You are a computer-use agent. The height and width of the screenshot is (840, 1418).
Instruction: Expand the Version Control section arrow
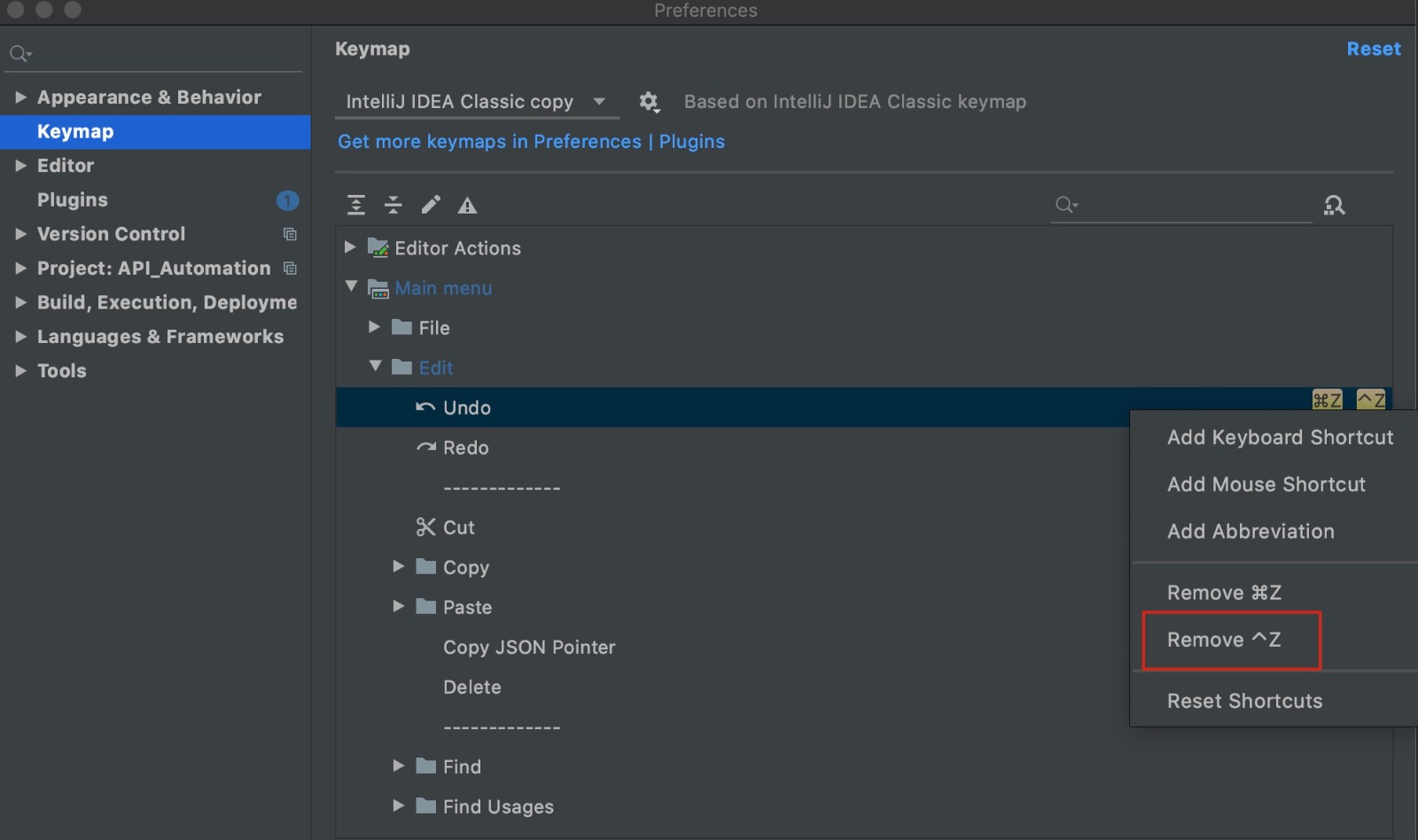(20, 234)
